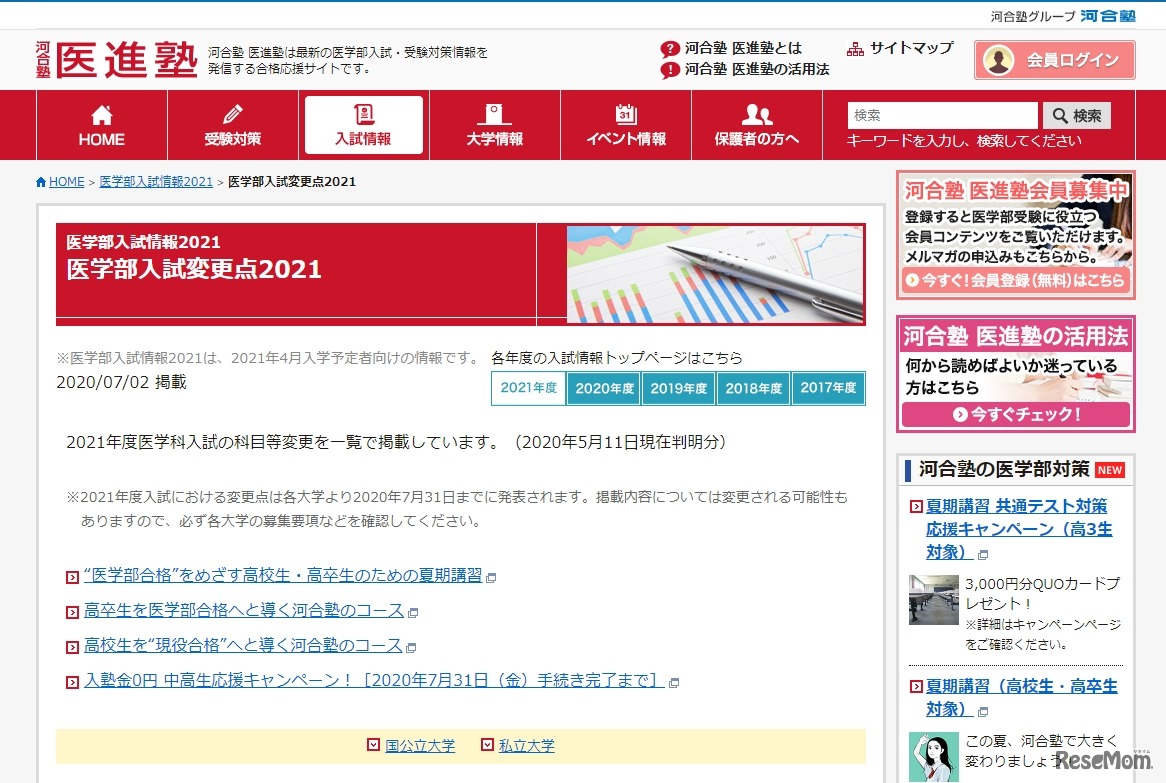
Task: Open the イベント情報 navigation tab
Action: [625, 125]
